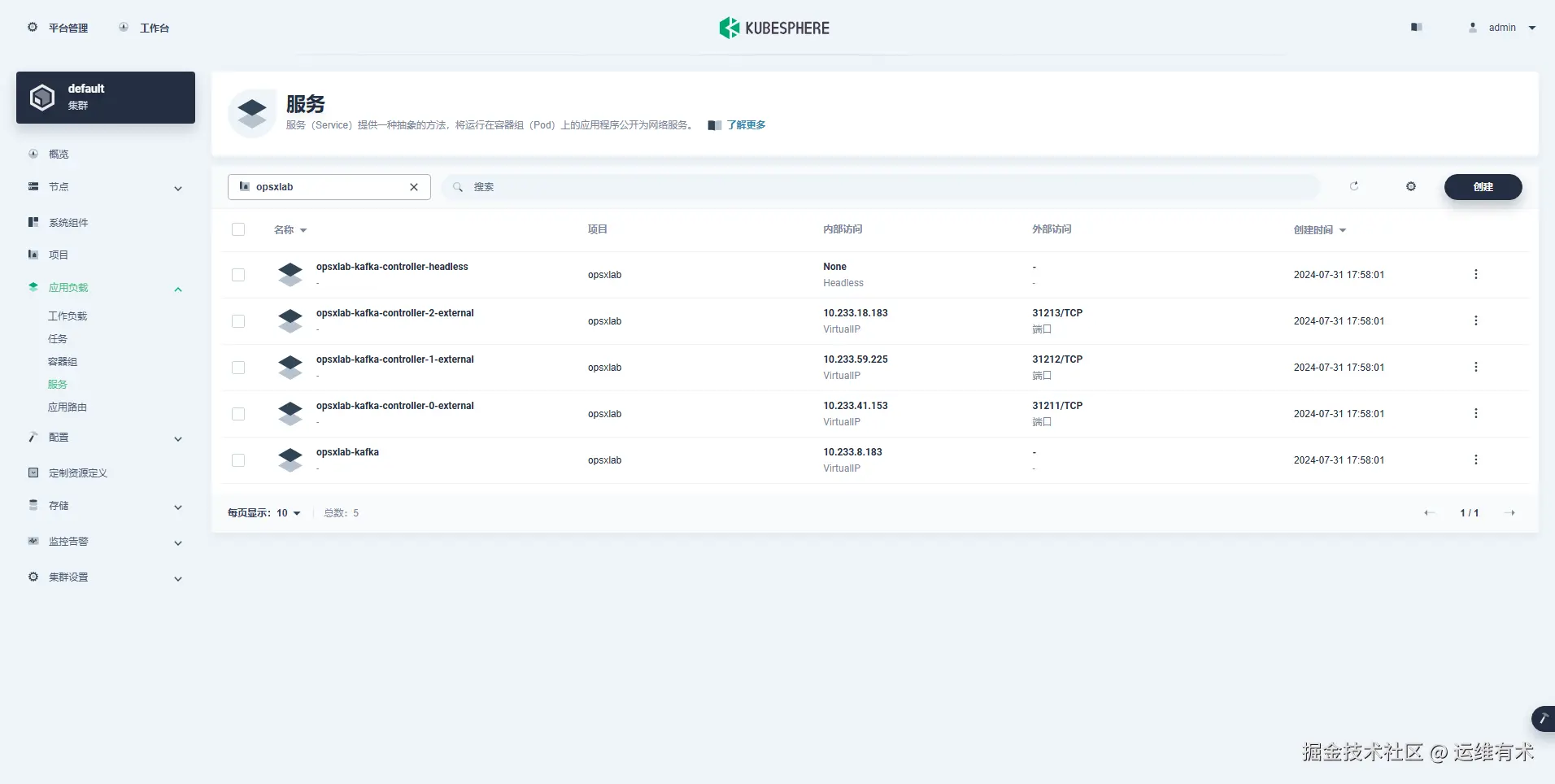Open the 项目 (Projects) sidebar item
Screen dimensions: 1555x784
pos(58,255)
